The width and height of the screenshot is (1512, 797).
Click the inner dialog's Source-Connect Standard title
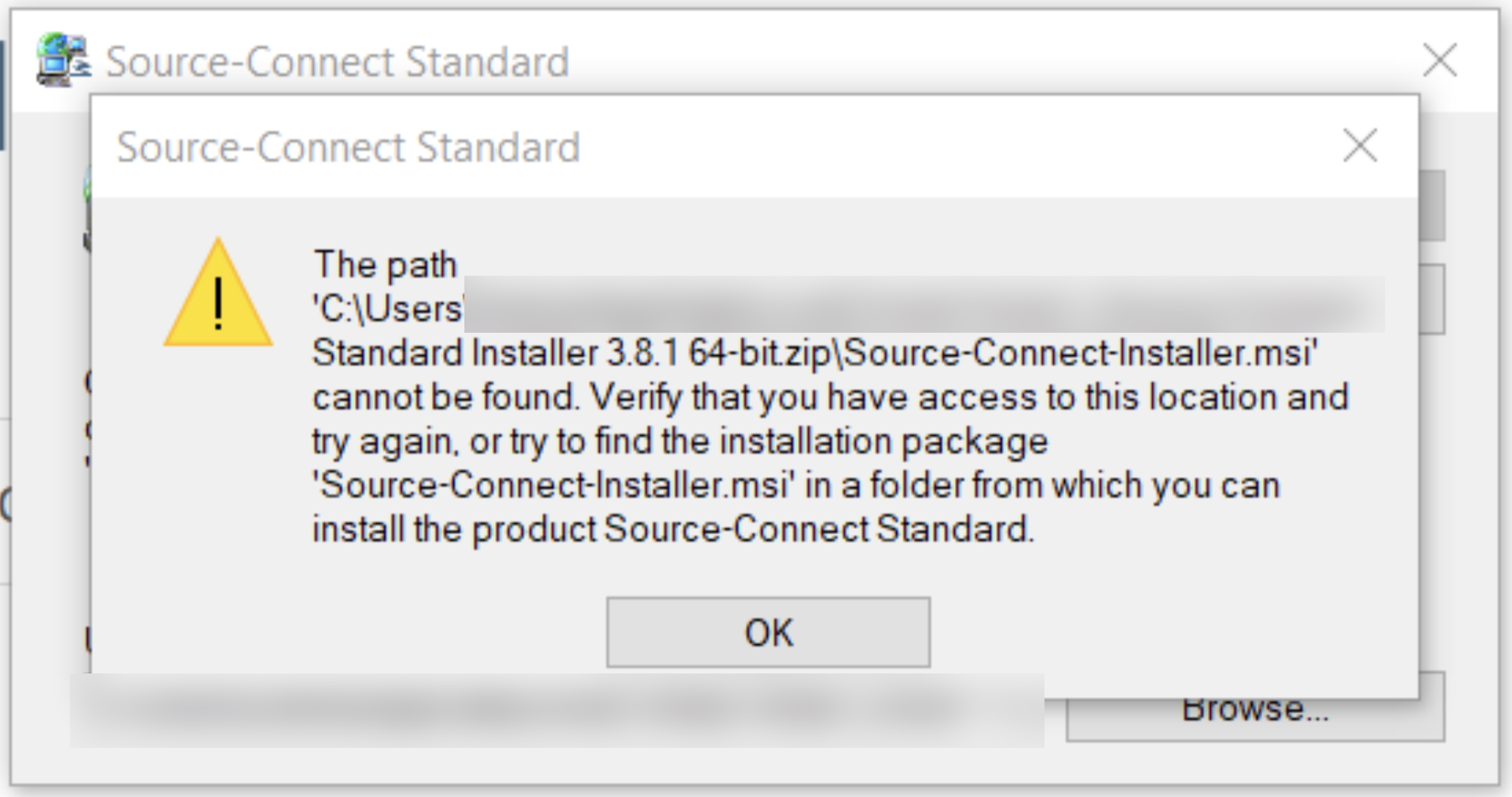coord(348,147)
